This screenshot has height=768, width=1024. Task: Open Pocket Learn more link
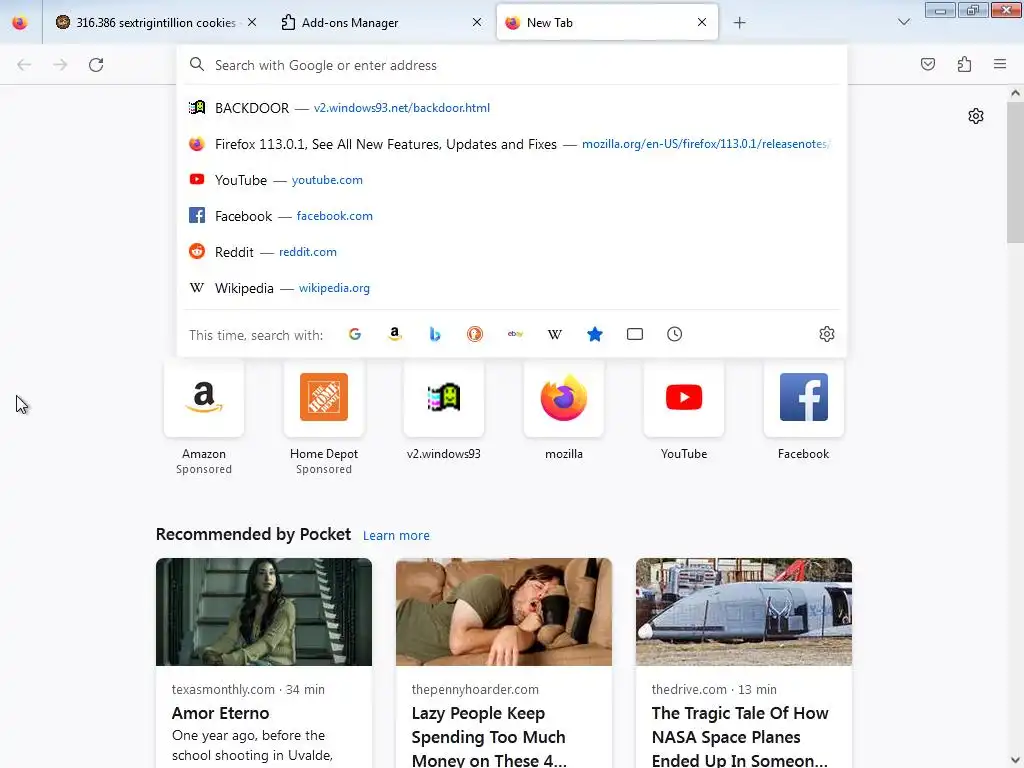coord(396,536)
